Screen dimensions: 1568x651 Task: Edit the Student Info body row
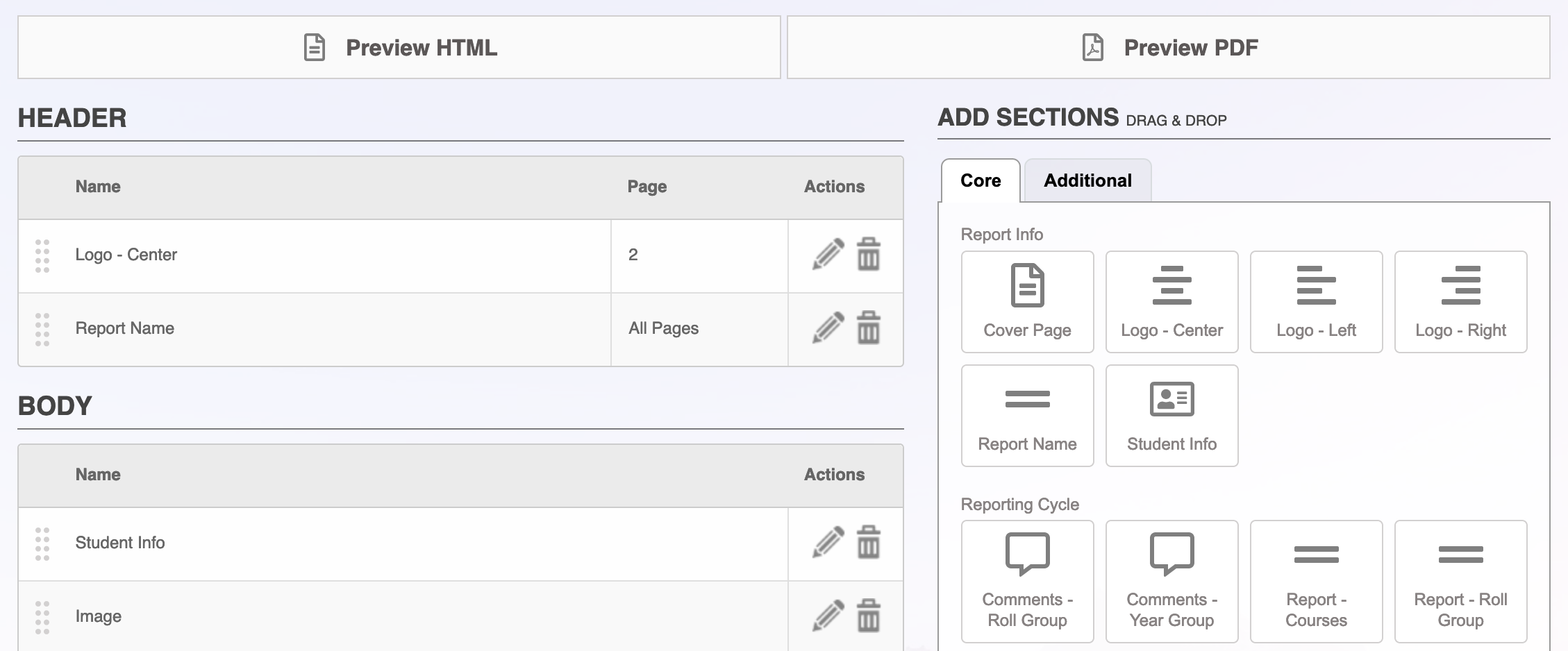[826, 543]
